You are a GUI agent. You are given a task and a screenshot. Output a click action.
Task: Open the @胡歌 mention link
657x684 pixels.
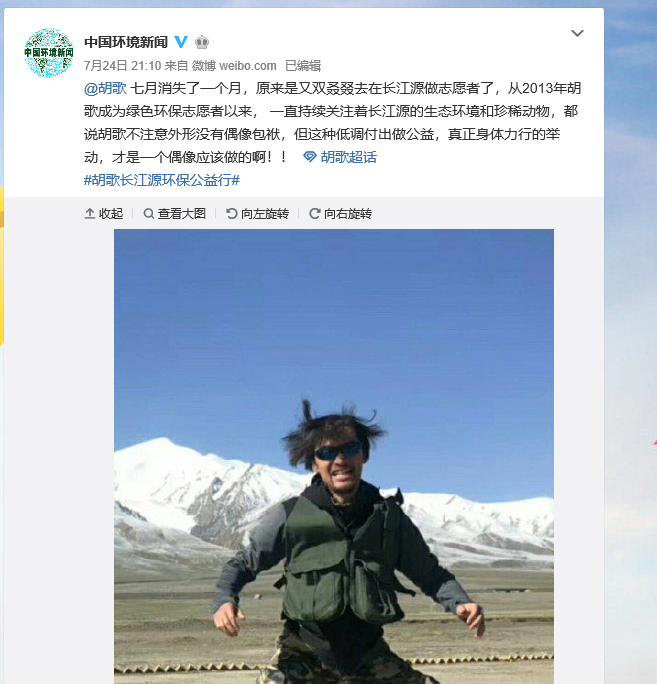(x=105, y=89)
